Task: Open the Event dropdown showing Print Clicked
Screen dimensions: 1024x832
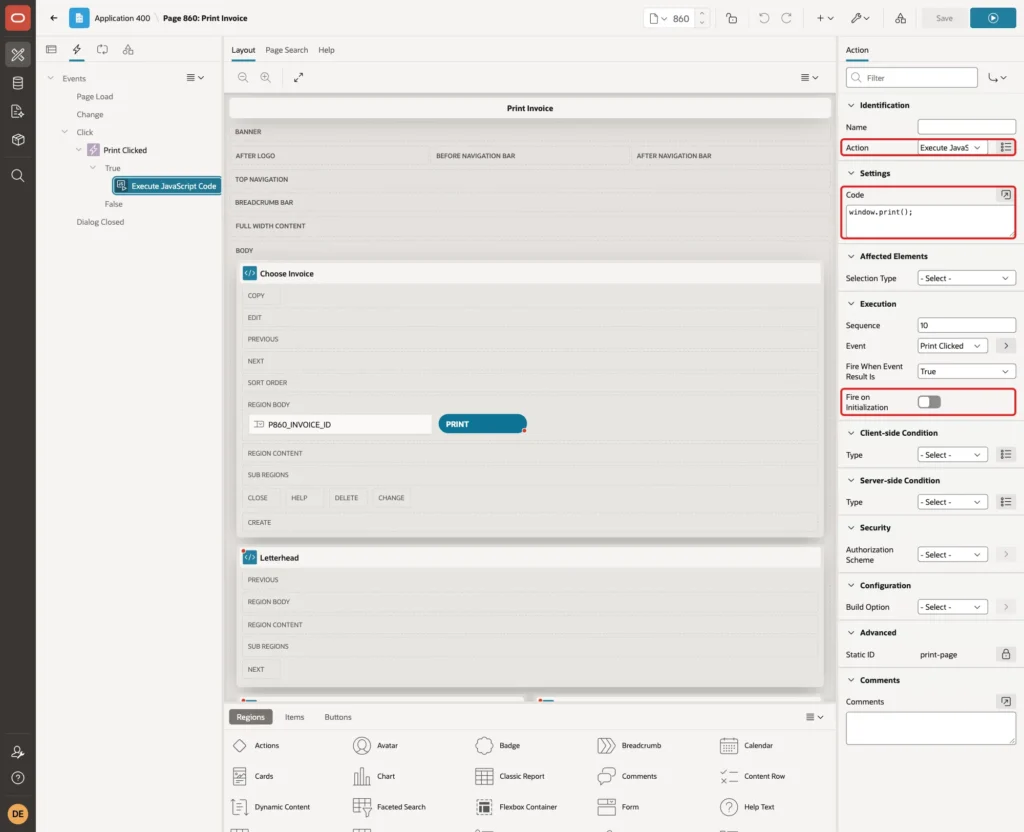Action: (x=952, y=346)
